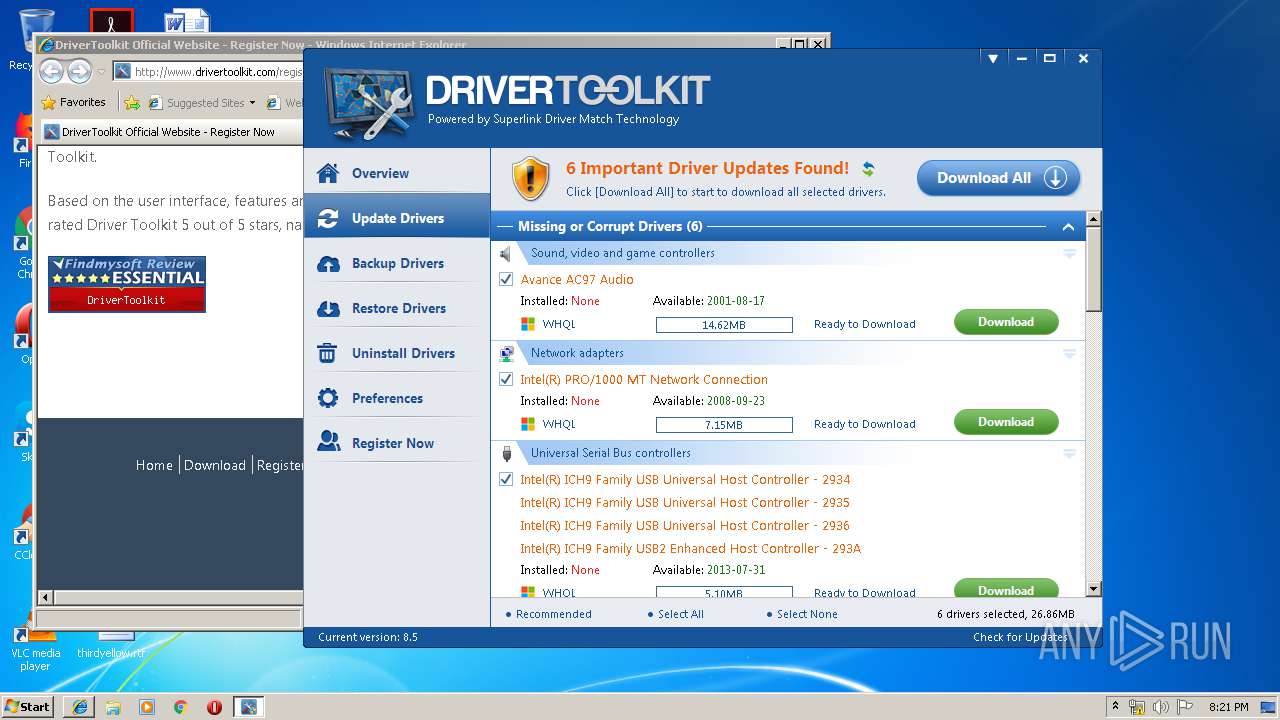Click the Network adapters category icon

pyautogui.click(x=506, y=353)
